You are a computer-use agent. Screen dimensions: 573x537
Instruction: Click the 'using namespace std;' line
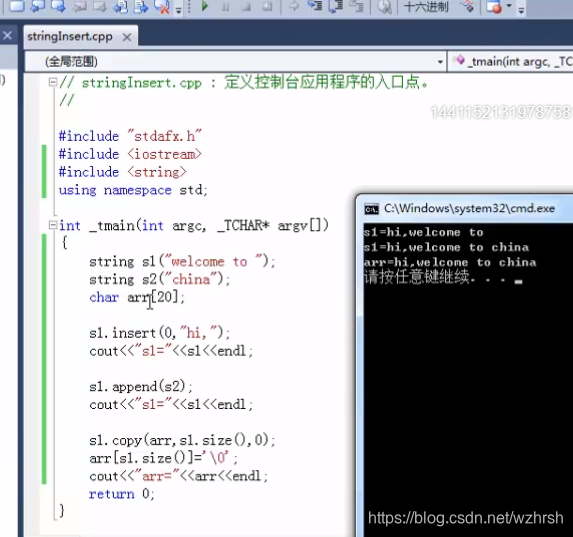[133, 190]
